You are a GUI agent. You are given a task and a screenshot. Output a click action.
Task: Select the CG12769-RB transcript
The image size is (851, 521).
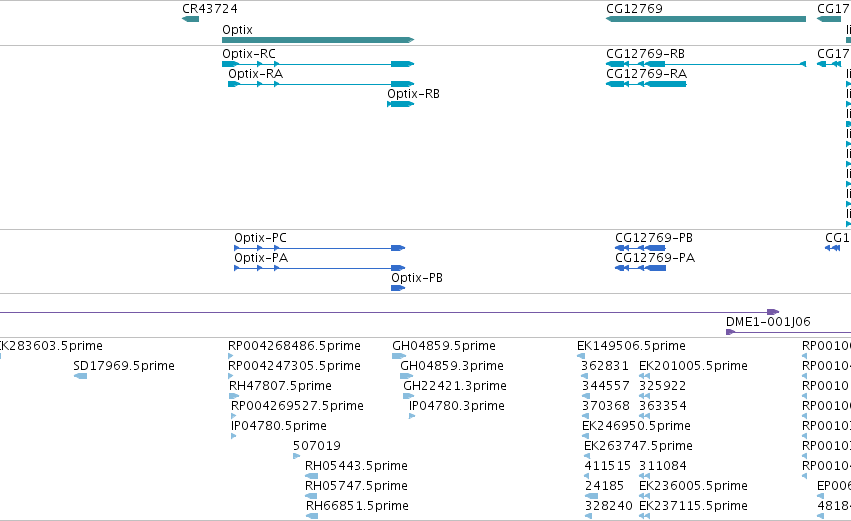(706, 64)
